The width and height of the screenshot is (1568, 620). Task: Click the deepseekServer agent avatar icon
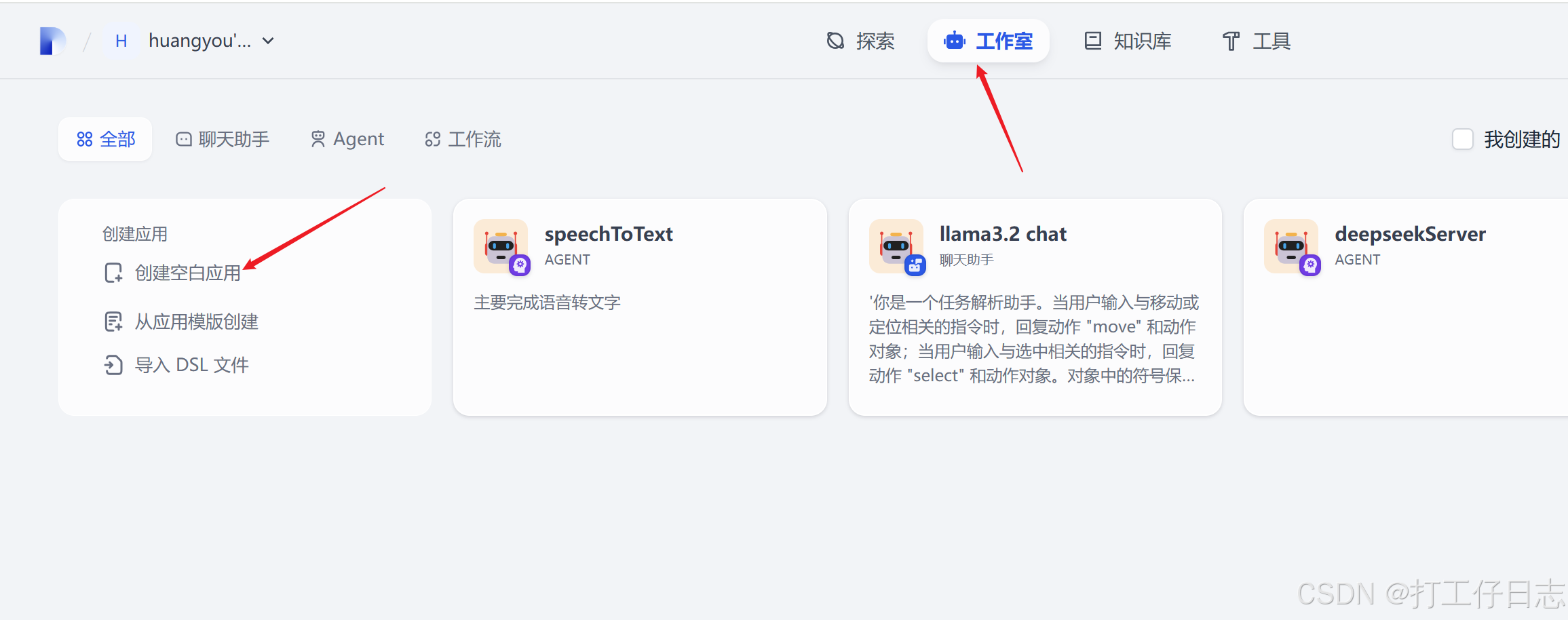(x=1292, y=247)
